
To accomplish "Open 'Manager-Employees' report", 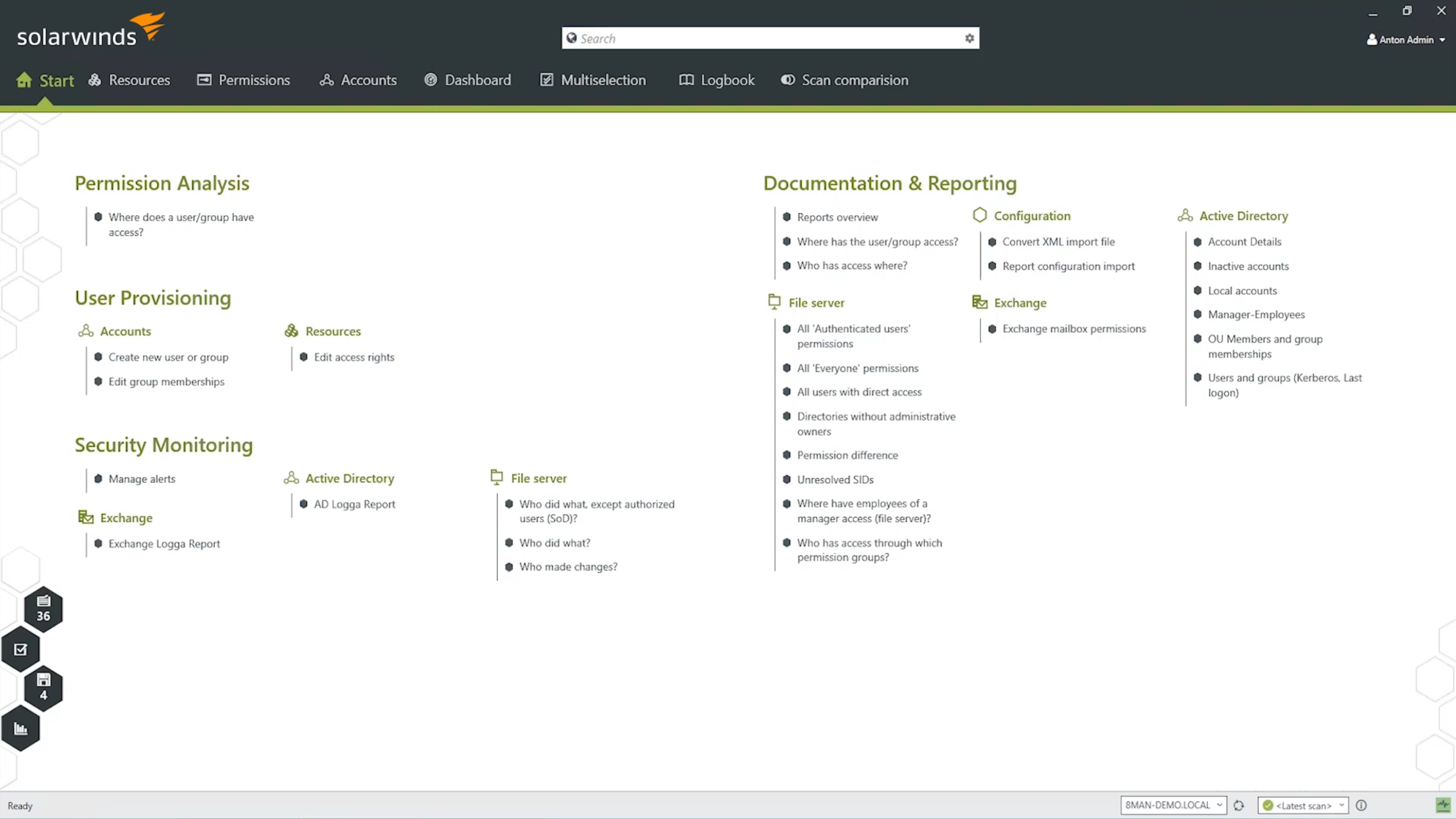I will 1256,314.
